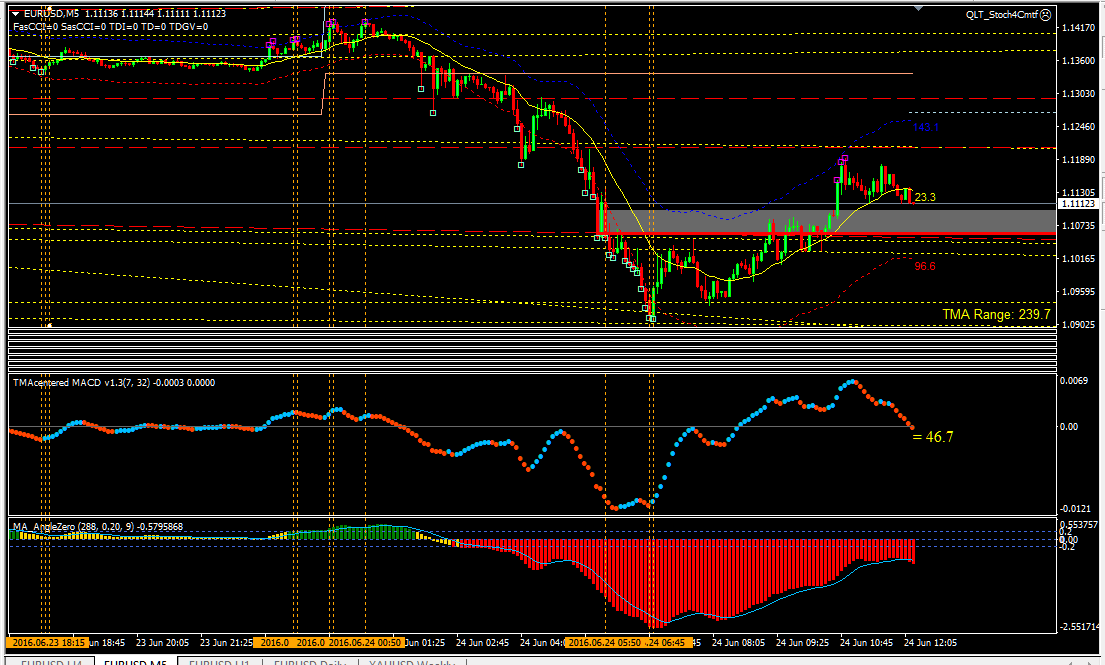Click the red '96.6' lower band label
The image size is (1105, 665).
point(925,266)
